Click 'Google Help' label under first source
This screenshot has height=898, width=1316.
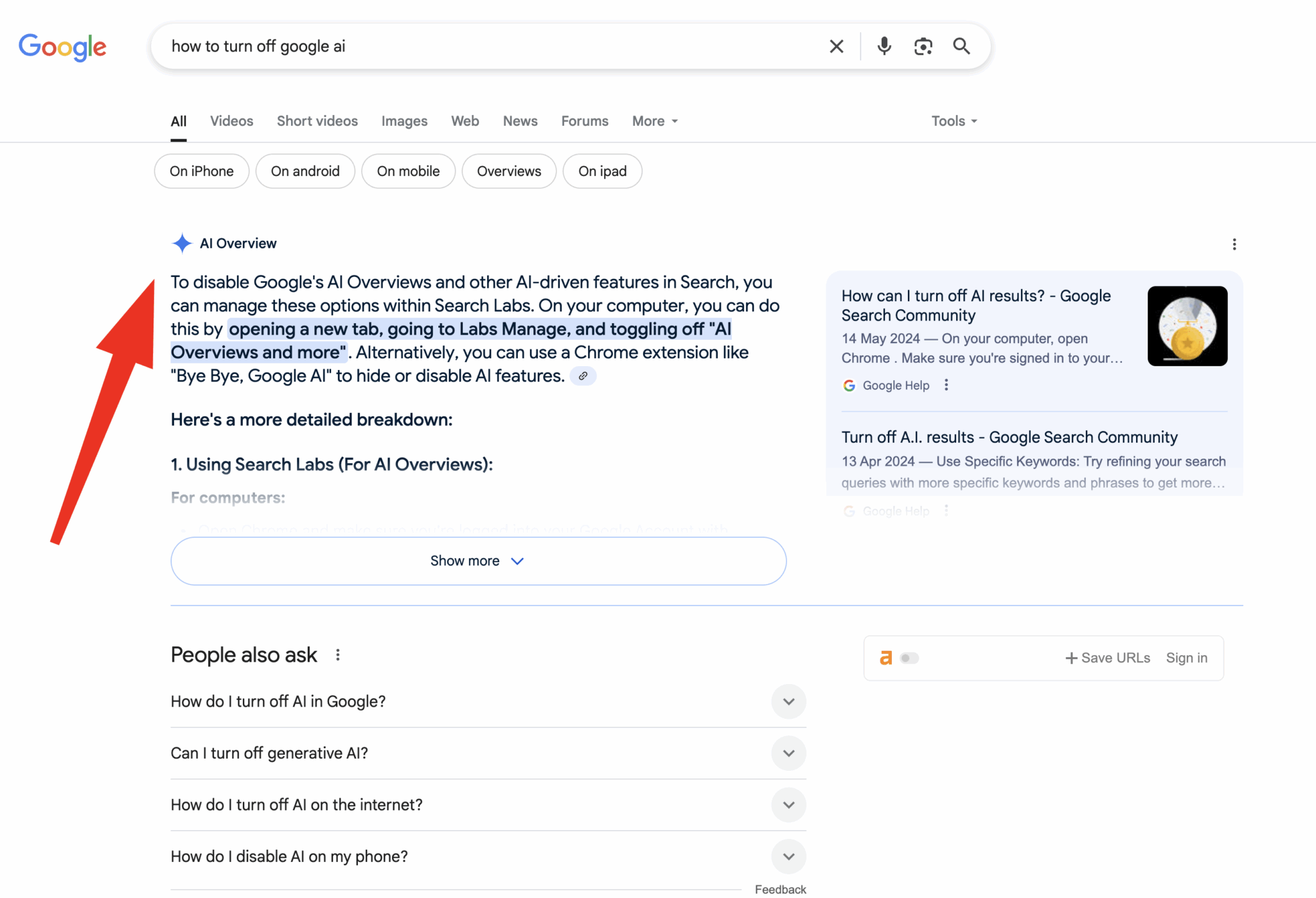pos(896,385)
